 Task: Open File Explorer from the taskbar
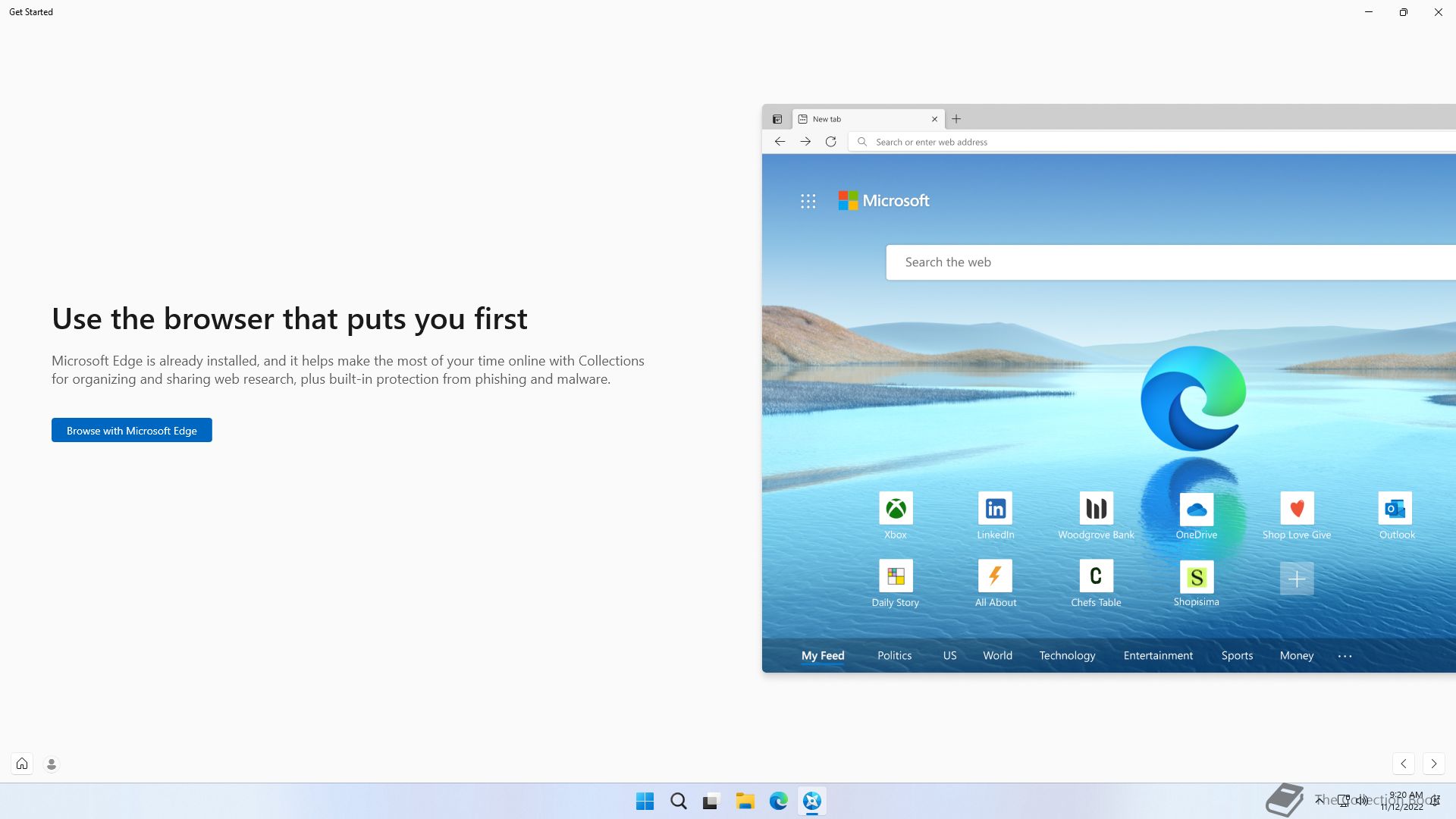745,801
